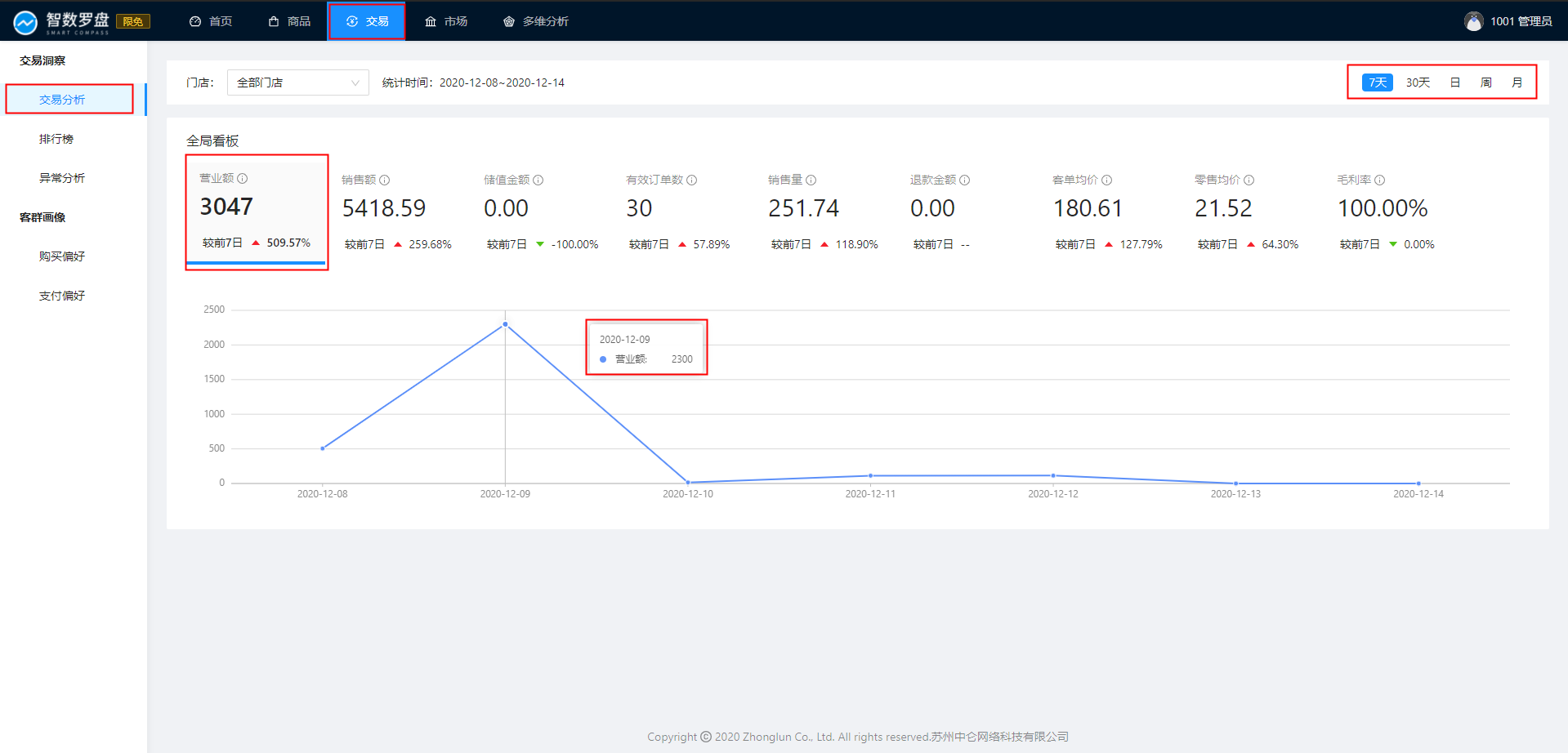This screenshot has width=1568, height=753.
Task: Click the info icon beside 营业额
Action: click(x=243, y=178)
